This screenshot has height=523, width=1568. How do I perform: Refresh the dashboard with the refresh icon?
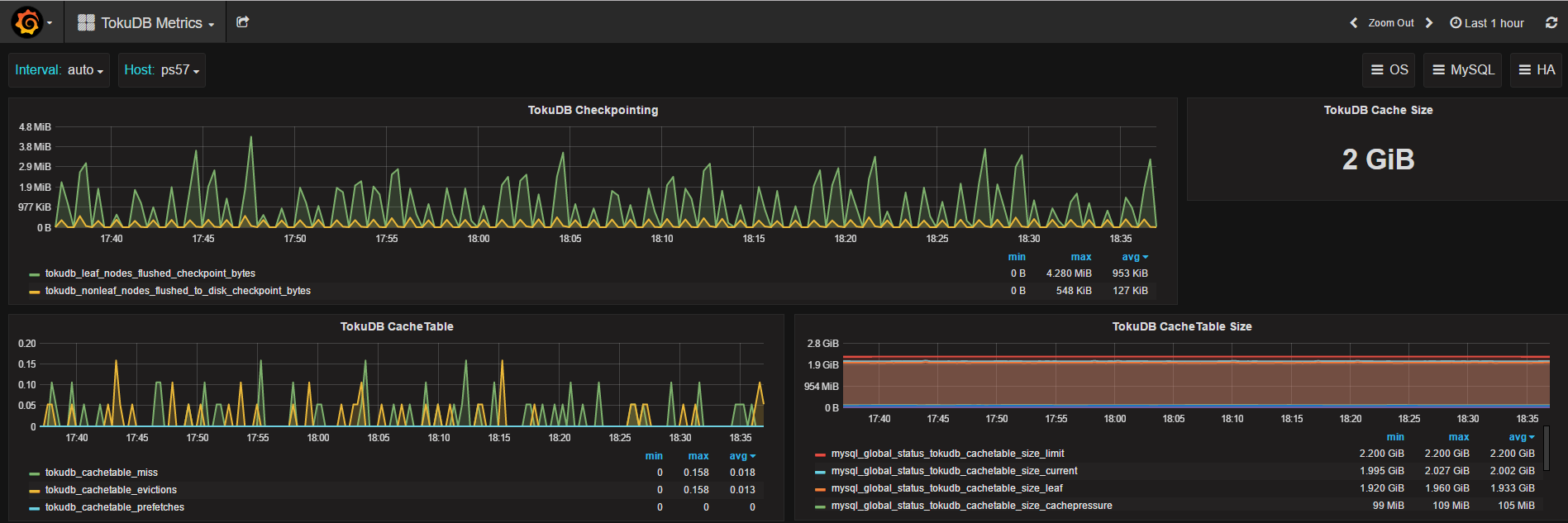coord(1551,23)
